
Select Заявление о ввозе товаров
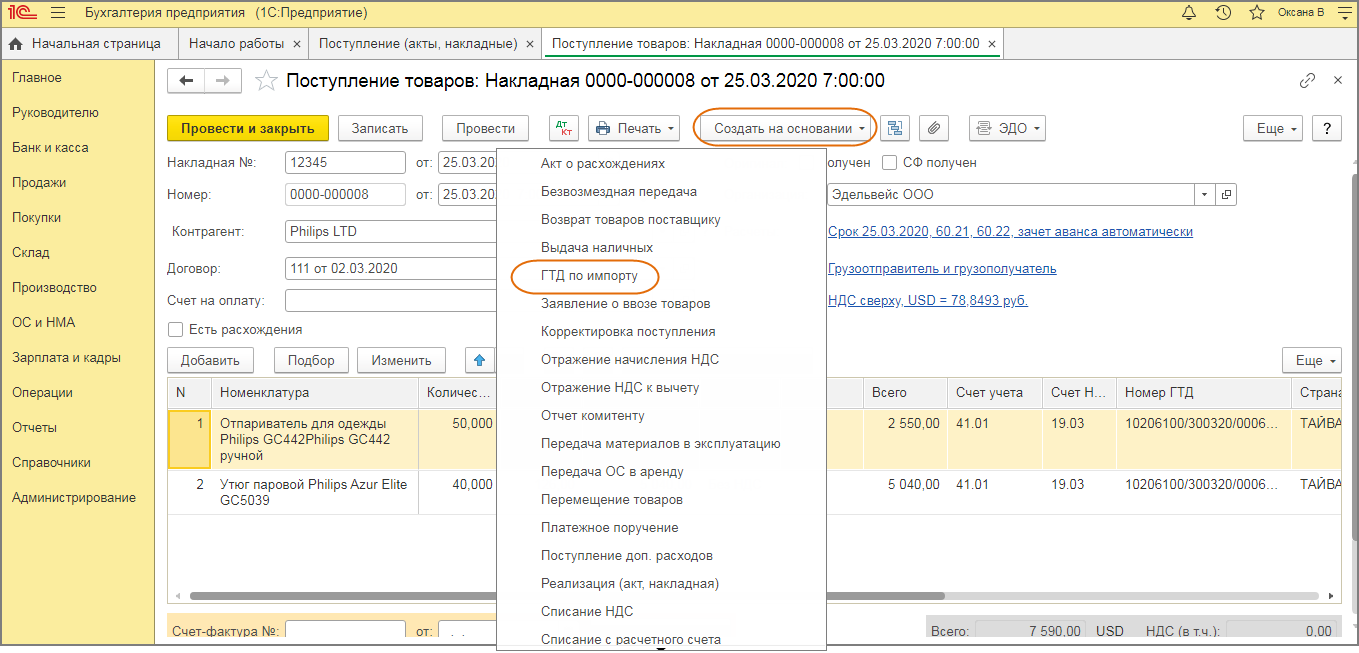tap(626, 303)
